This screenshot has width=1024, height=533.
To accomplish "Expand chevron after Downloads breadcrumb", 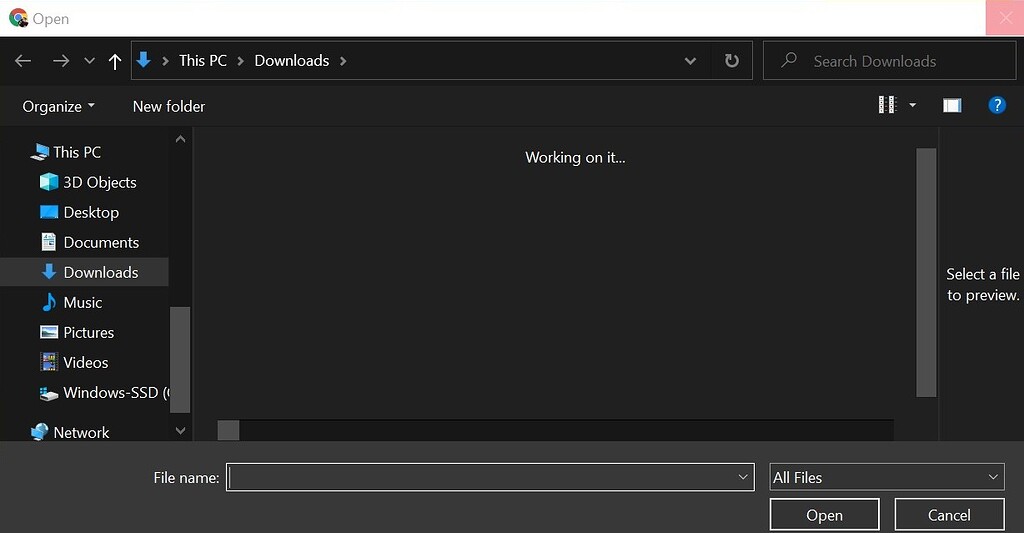I will coord(343,61).
